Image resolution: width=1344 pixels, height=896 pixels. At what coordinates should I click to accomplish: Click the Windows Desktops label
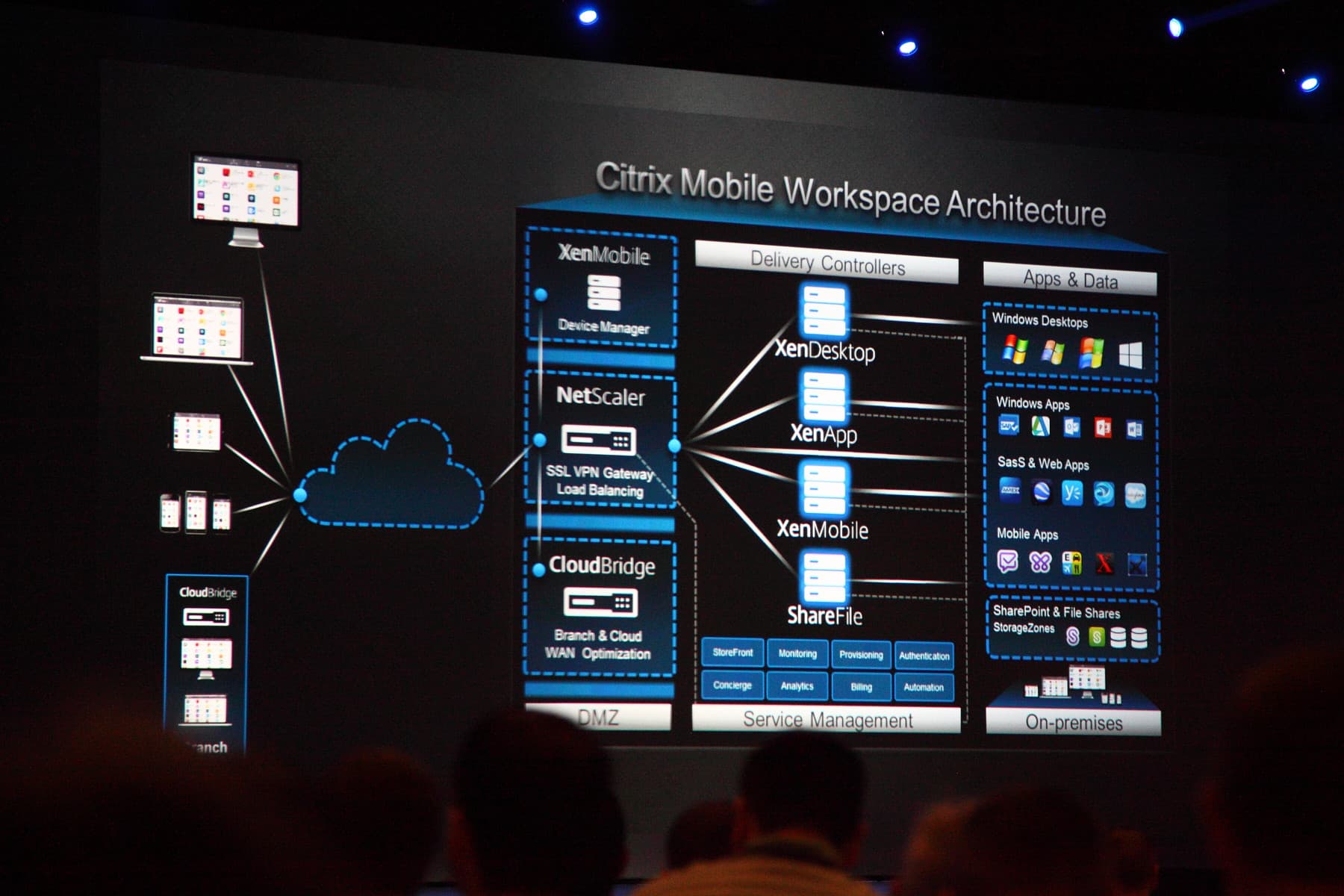pyautogui.click(x=1039, y=320)
